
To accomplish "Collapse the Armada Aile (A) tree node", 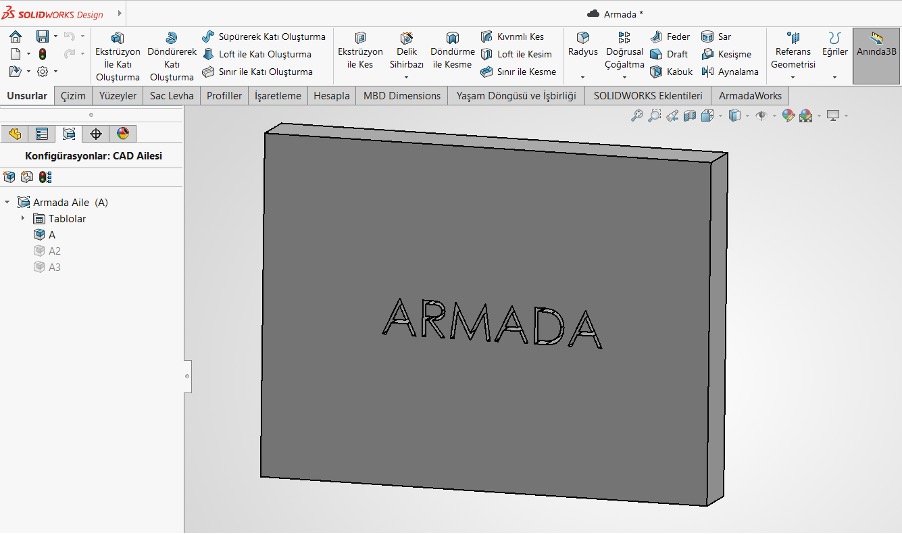I will [x=7, y=202].
